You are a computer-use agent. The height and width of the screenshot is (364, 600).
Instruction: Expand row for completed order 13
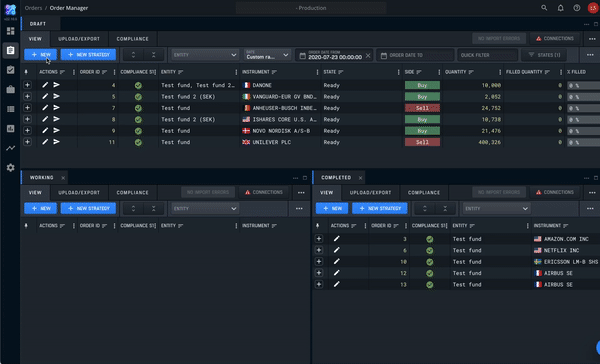[319, 284]
